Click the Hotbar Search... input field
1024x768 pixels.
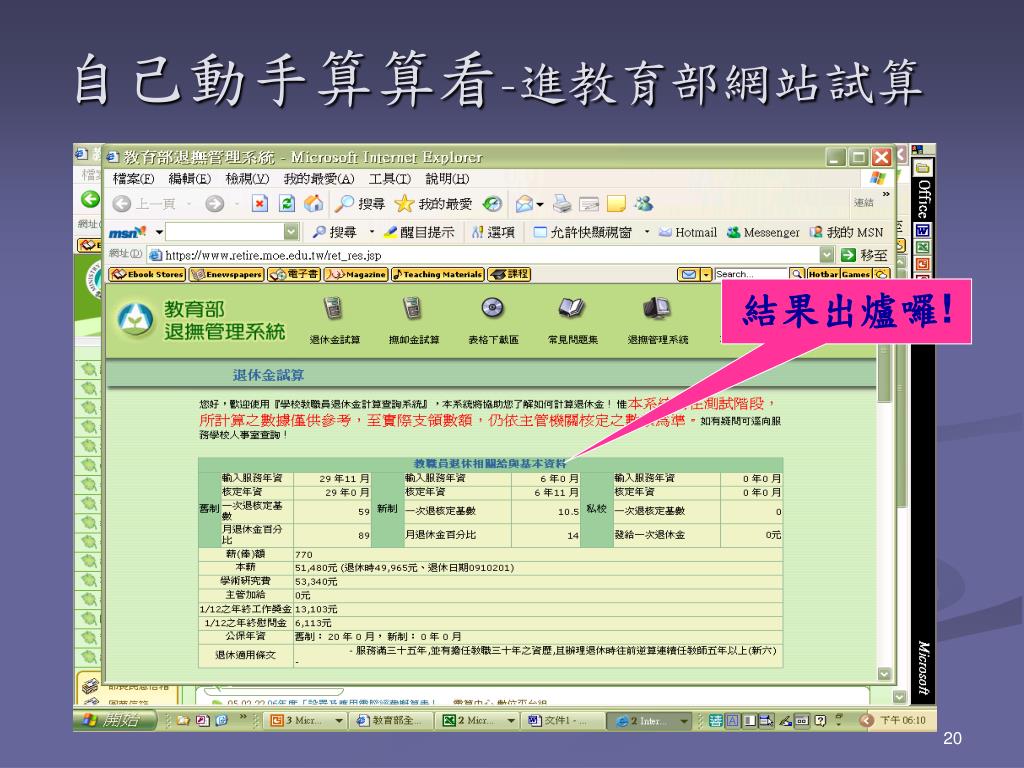pyautogui.click(x=750, y=274)
